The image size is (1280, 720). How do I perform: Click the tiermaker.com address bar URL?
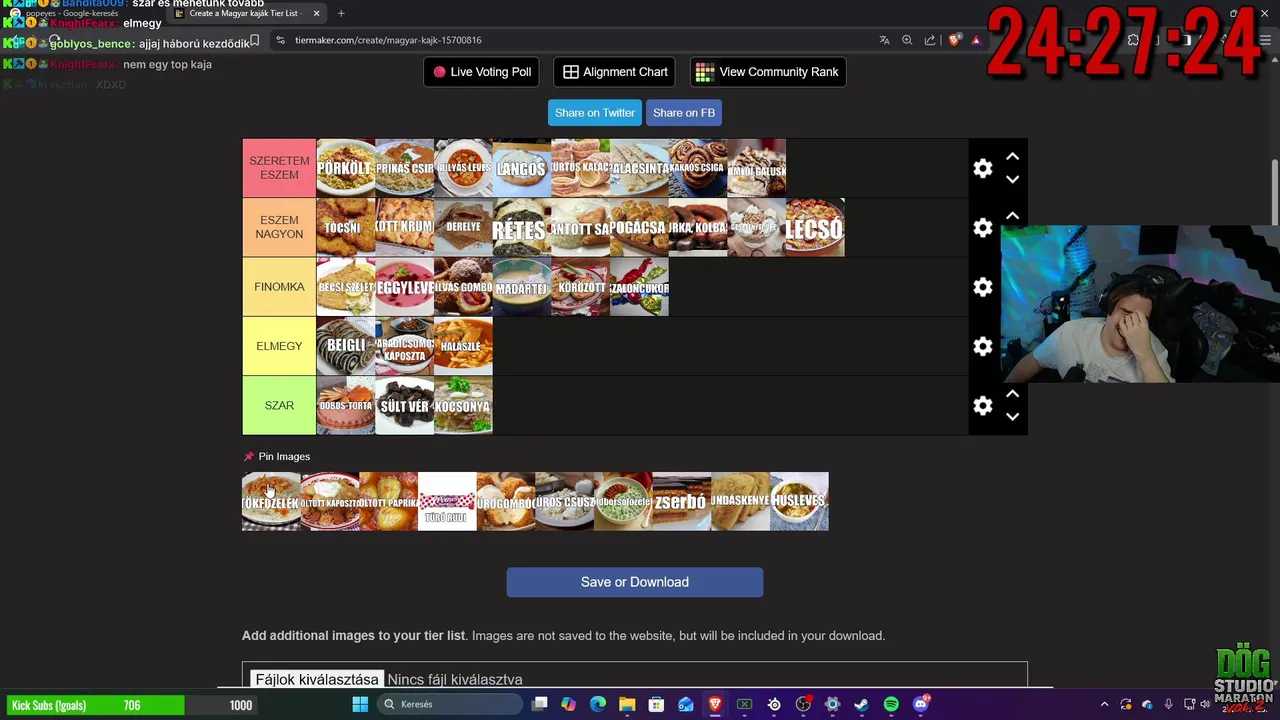388,40
